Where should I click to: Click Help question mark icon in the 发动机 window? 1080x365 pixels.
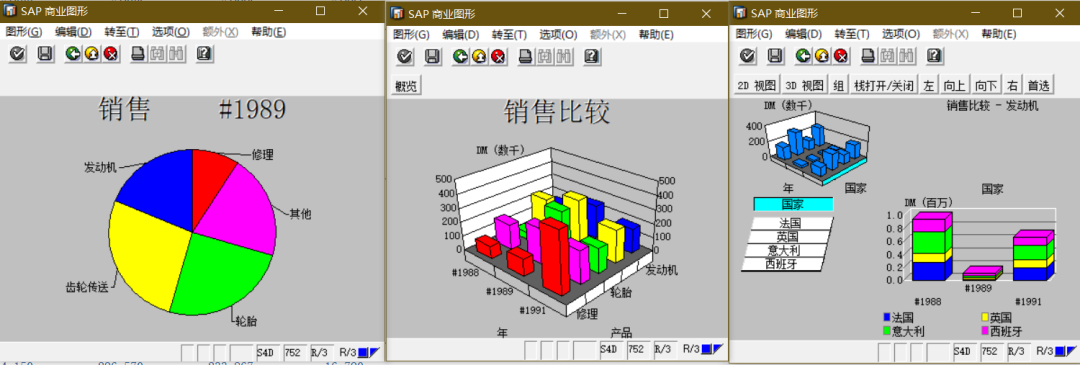(934, 56)
